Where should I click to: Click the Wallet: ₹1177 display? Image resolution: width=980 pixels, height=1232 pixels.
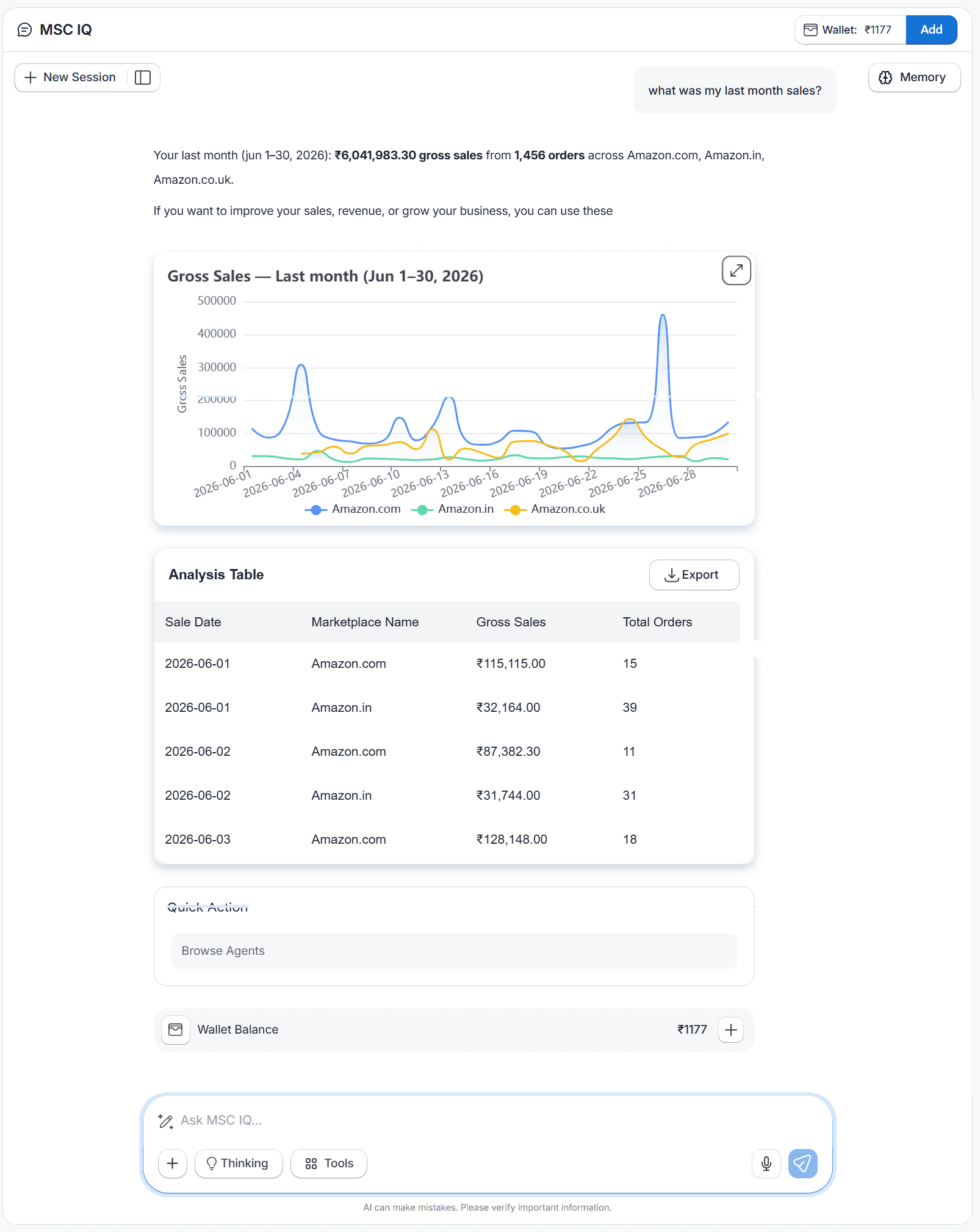(850, 29)
